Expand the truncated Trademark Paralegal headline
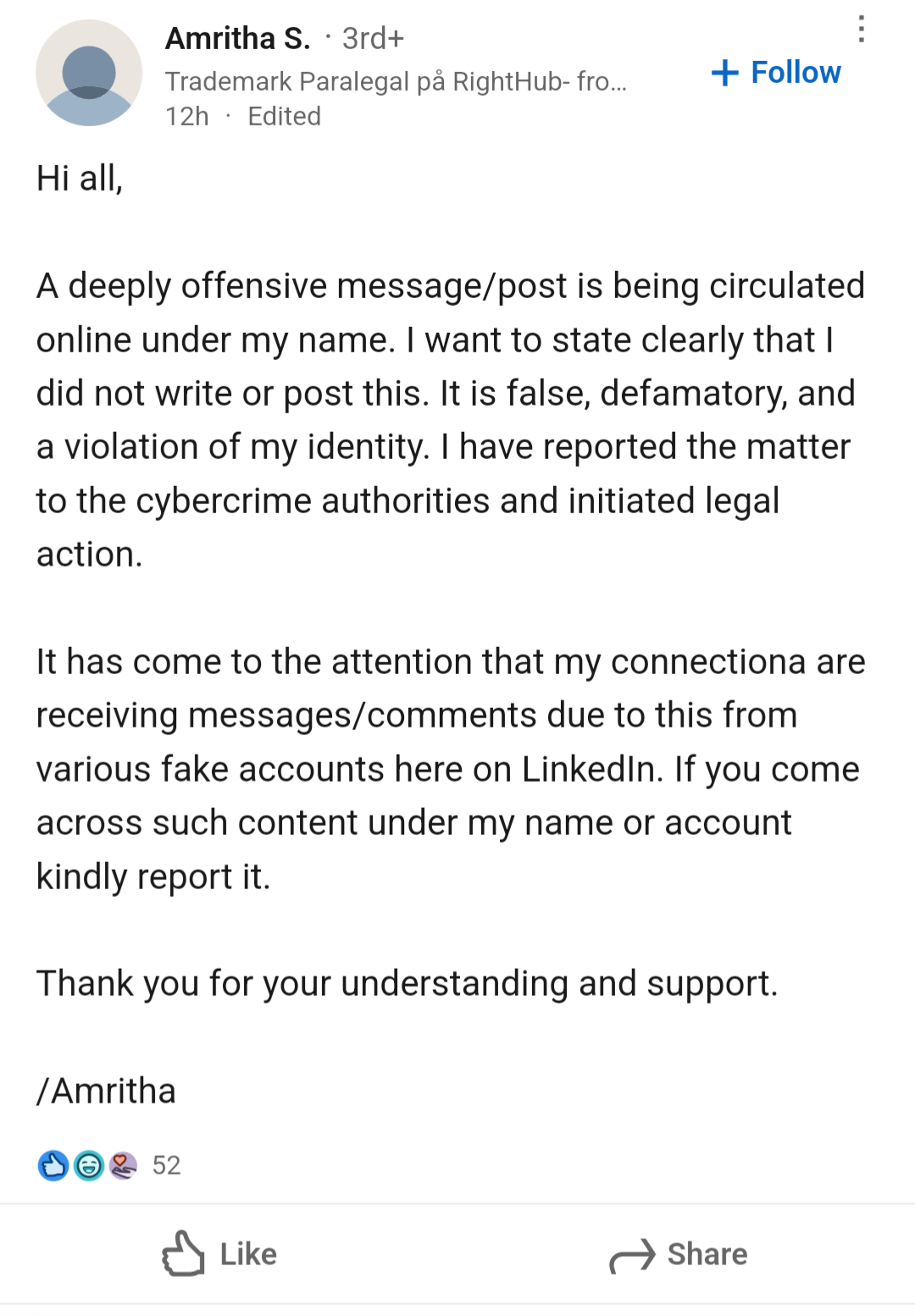Screen dimensions: 915x1316 coord(396,81)
